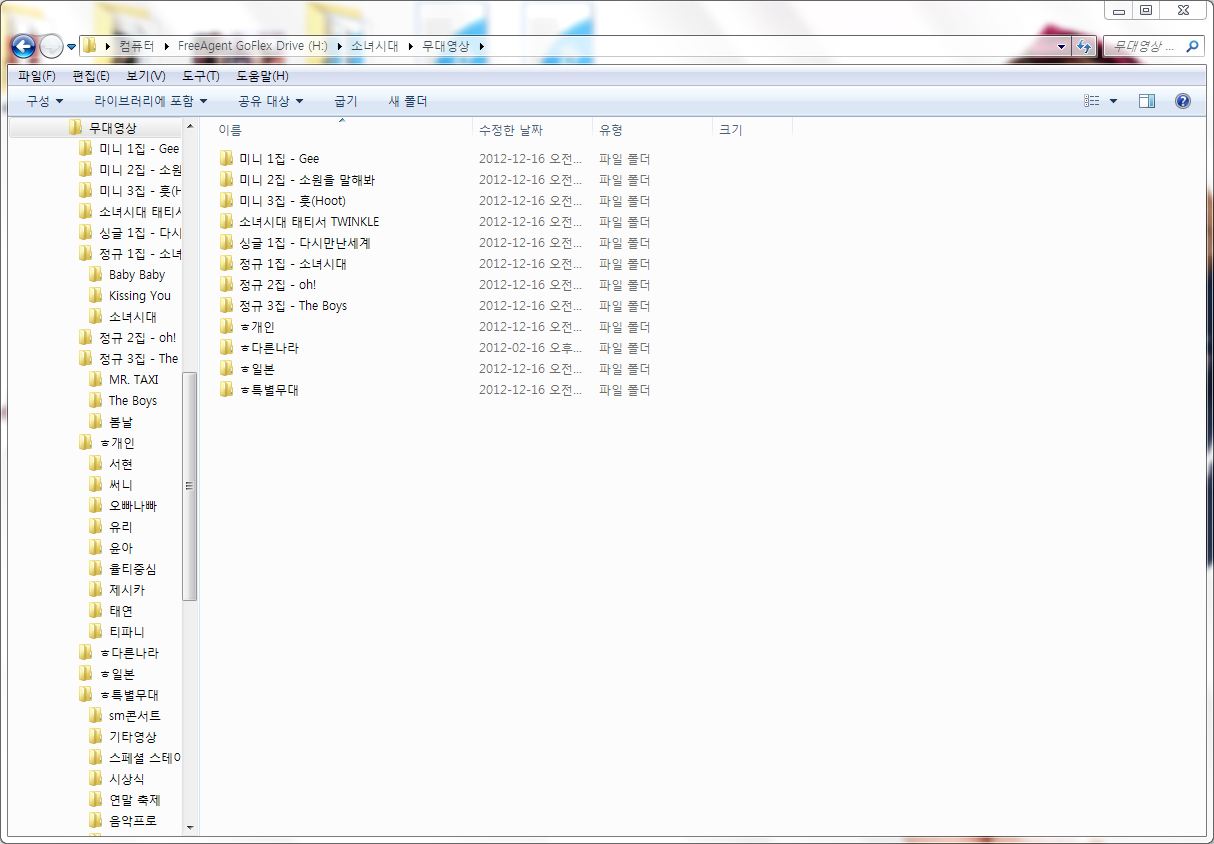Open the 보기(V) menu
1214x844 pixels.
coord(146,76)
